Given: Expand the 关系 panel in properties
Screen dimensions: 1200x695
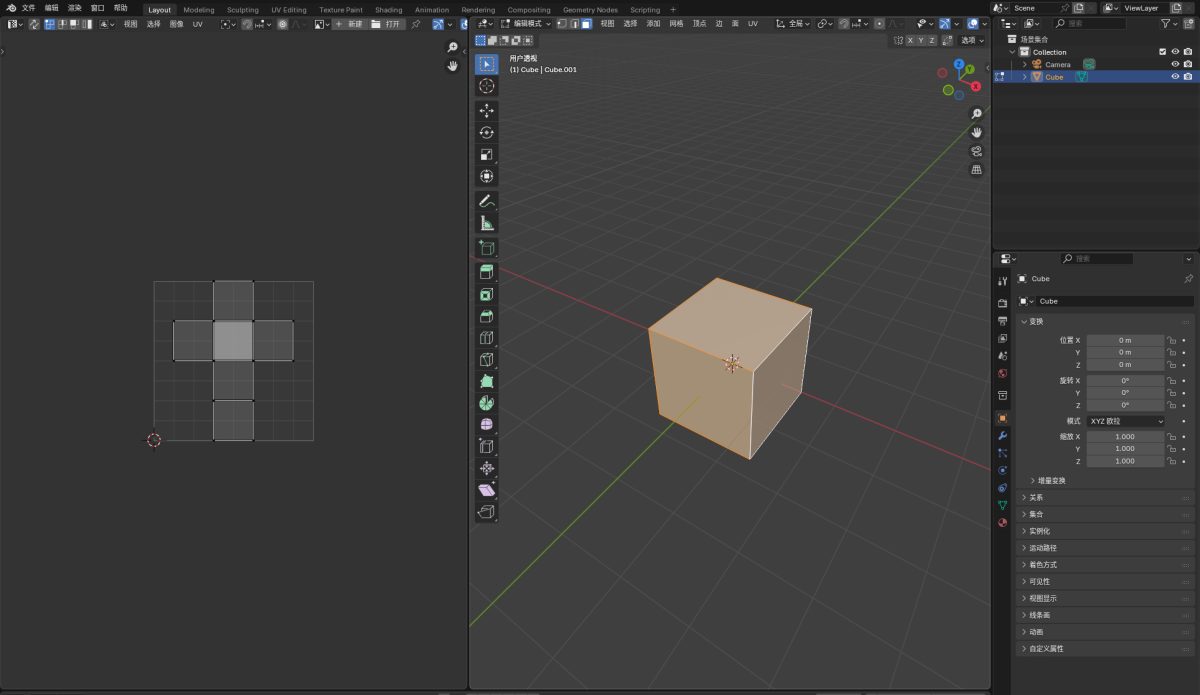Looking at the screenshot, I should [x=1035, y=497].
